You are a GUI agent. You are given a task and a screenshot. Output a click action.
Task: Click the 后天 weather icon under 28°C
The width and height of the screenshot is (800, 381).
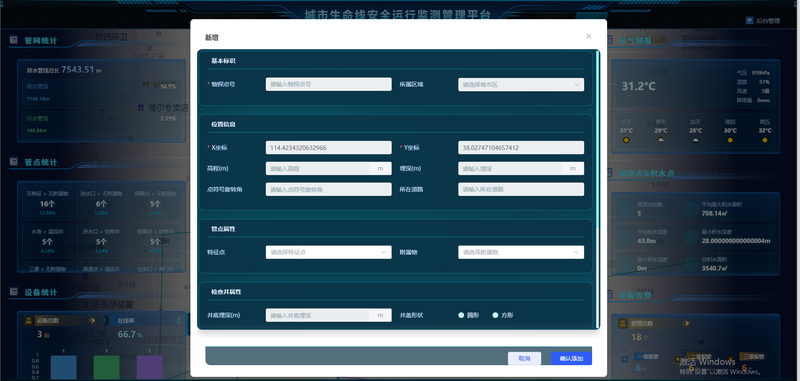click(695, 140)
